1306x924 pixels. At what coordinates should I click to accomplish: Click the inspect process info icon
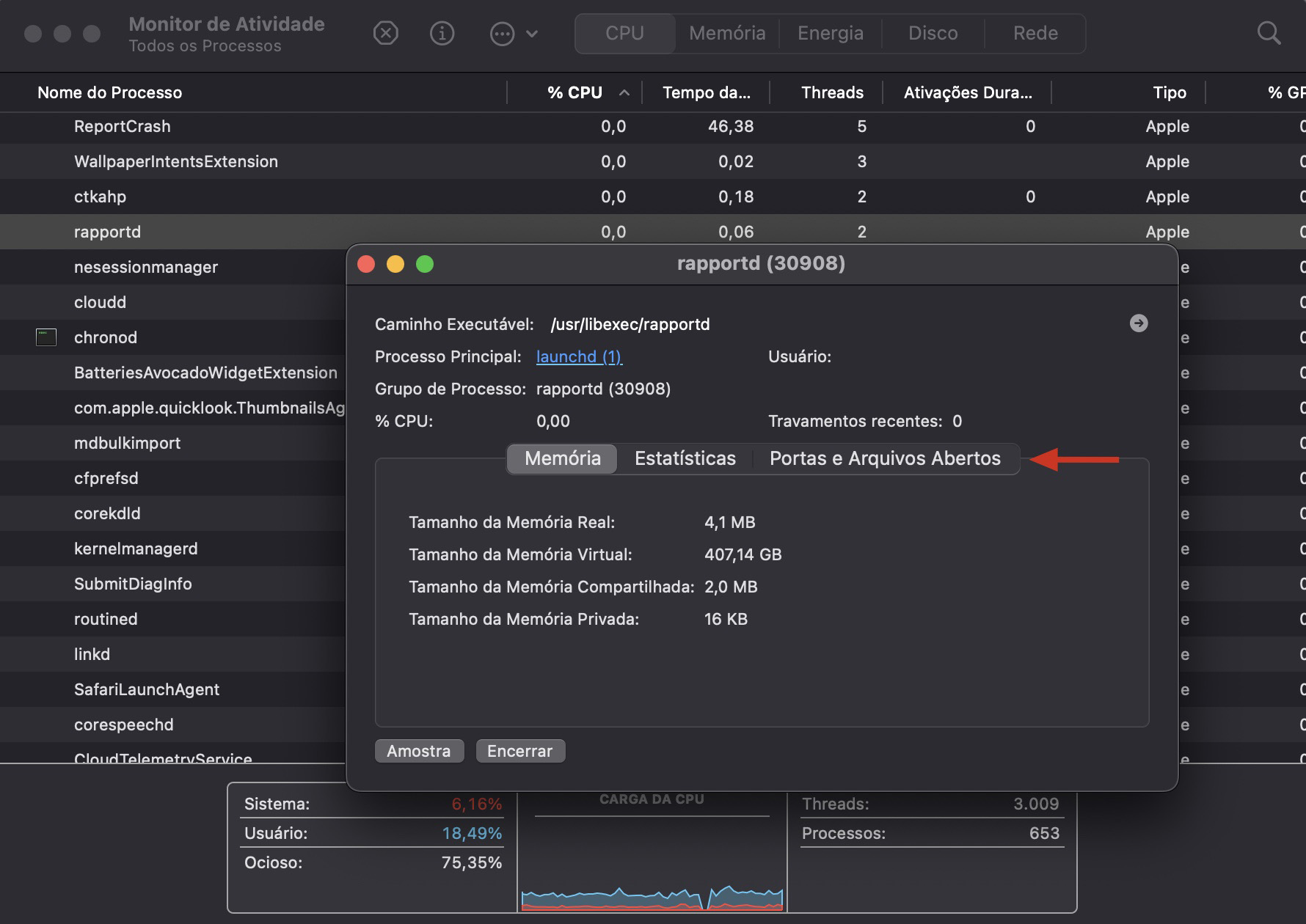pyautogui.click(x=442, y=33)
